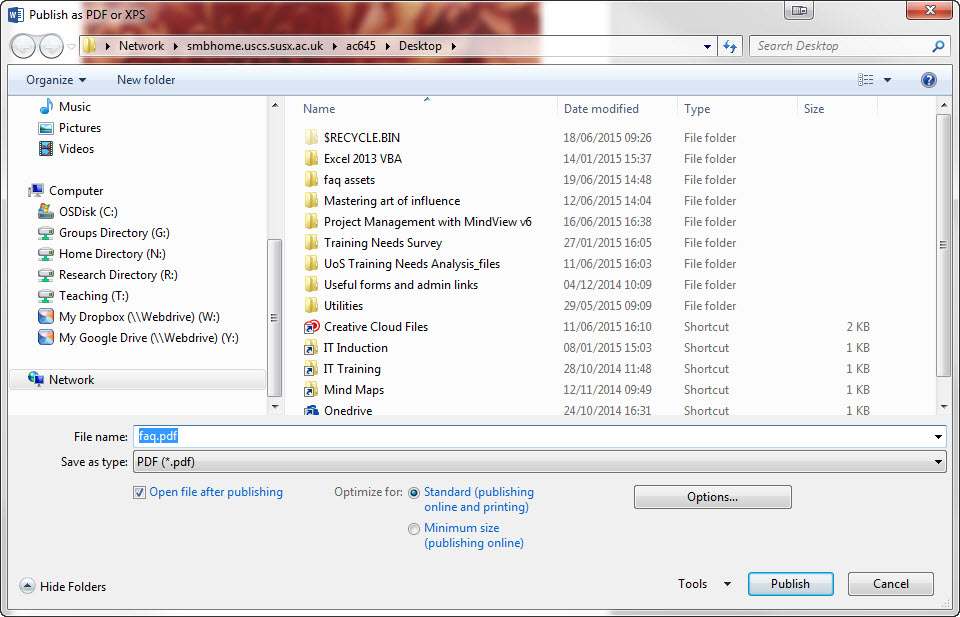This screenshot has width=960, height=617.
Task: Uncheck Open file after publishing
Action: click(x=139, y=492)
